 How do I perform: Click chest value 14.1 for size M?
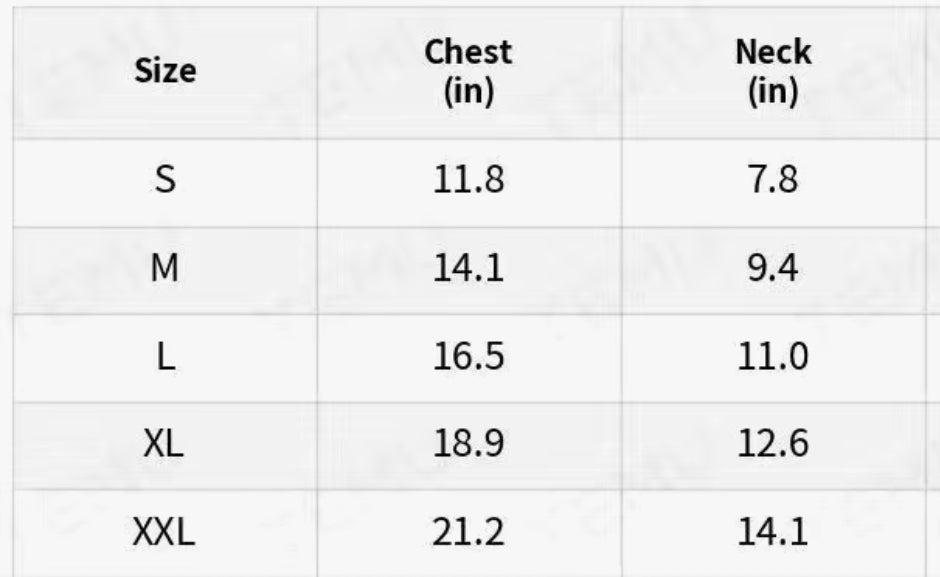click(468, 268)
